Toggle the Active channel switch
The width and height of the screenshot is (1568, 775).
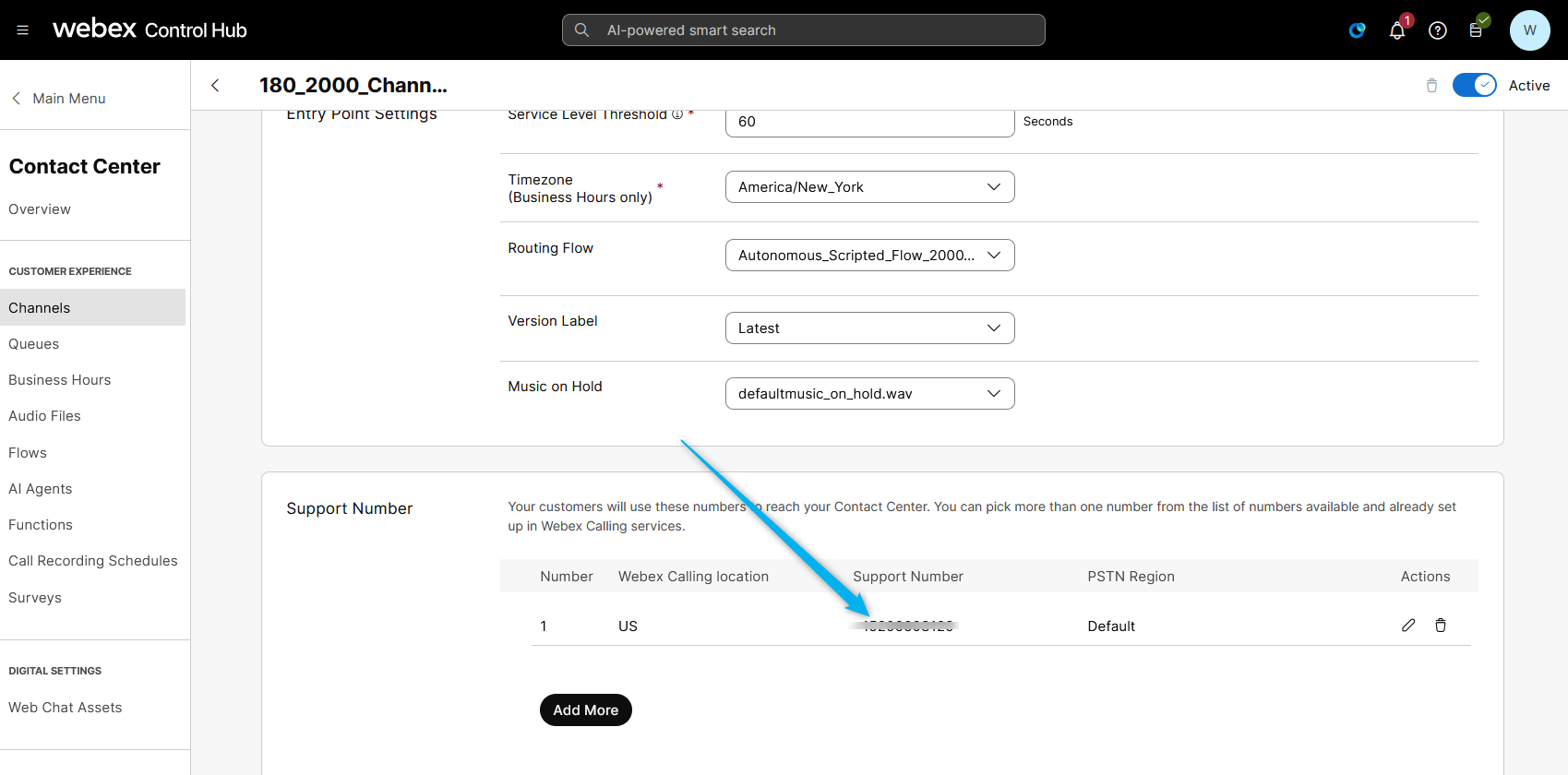(1474, 86)
